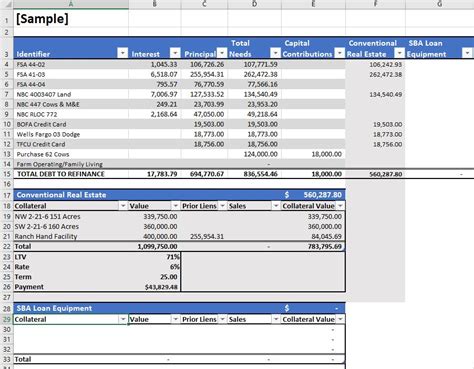The height and width of the screenshot is (369, 474).
Task: Select the LTV value 71%
Action: [155, 257]
